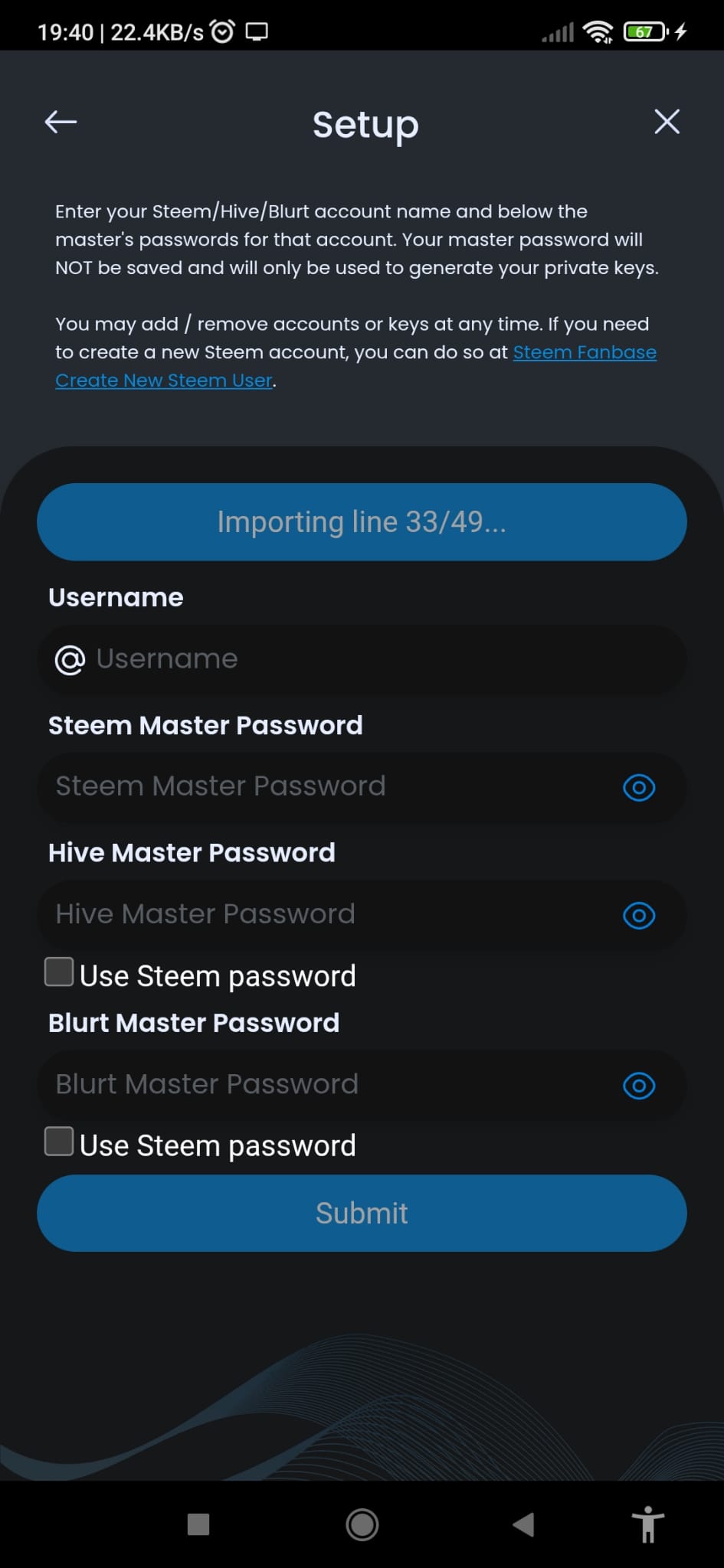Tap the back arrow in Setup header
The width and height of the screenshot is (724, 1568).
click(61, 122)
